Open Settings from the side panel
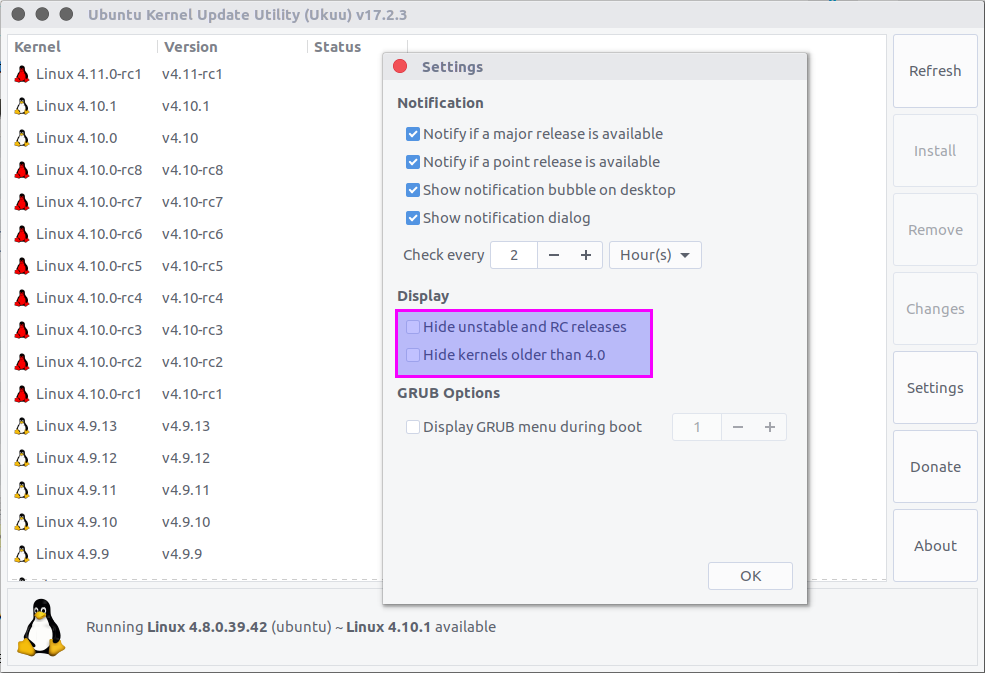This screenshot has width=985, height=673. point(935,388)
